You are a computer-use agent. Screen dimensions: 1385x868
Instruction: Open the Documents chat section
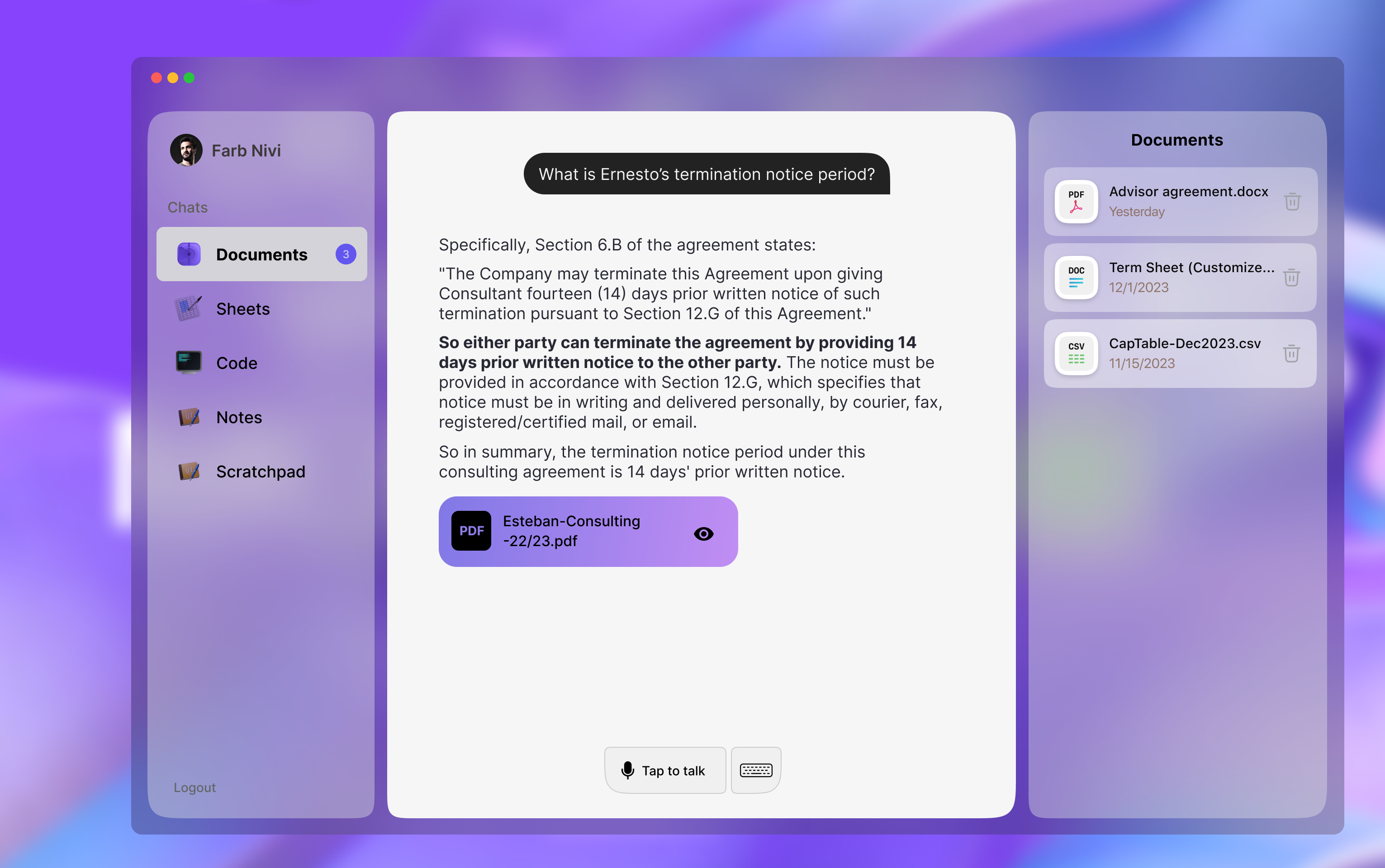pyautogui.click(x=261, y=255)
